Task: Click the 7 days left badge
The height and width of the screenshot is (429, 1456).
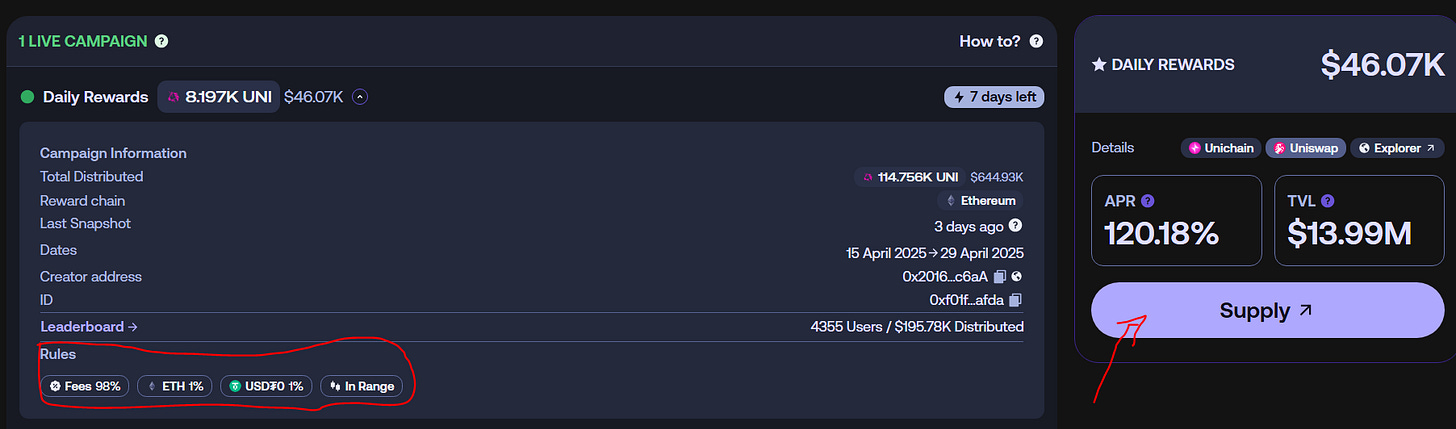Action: coord(994,97)
